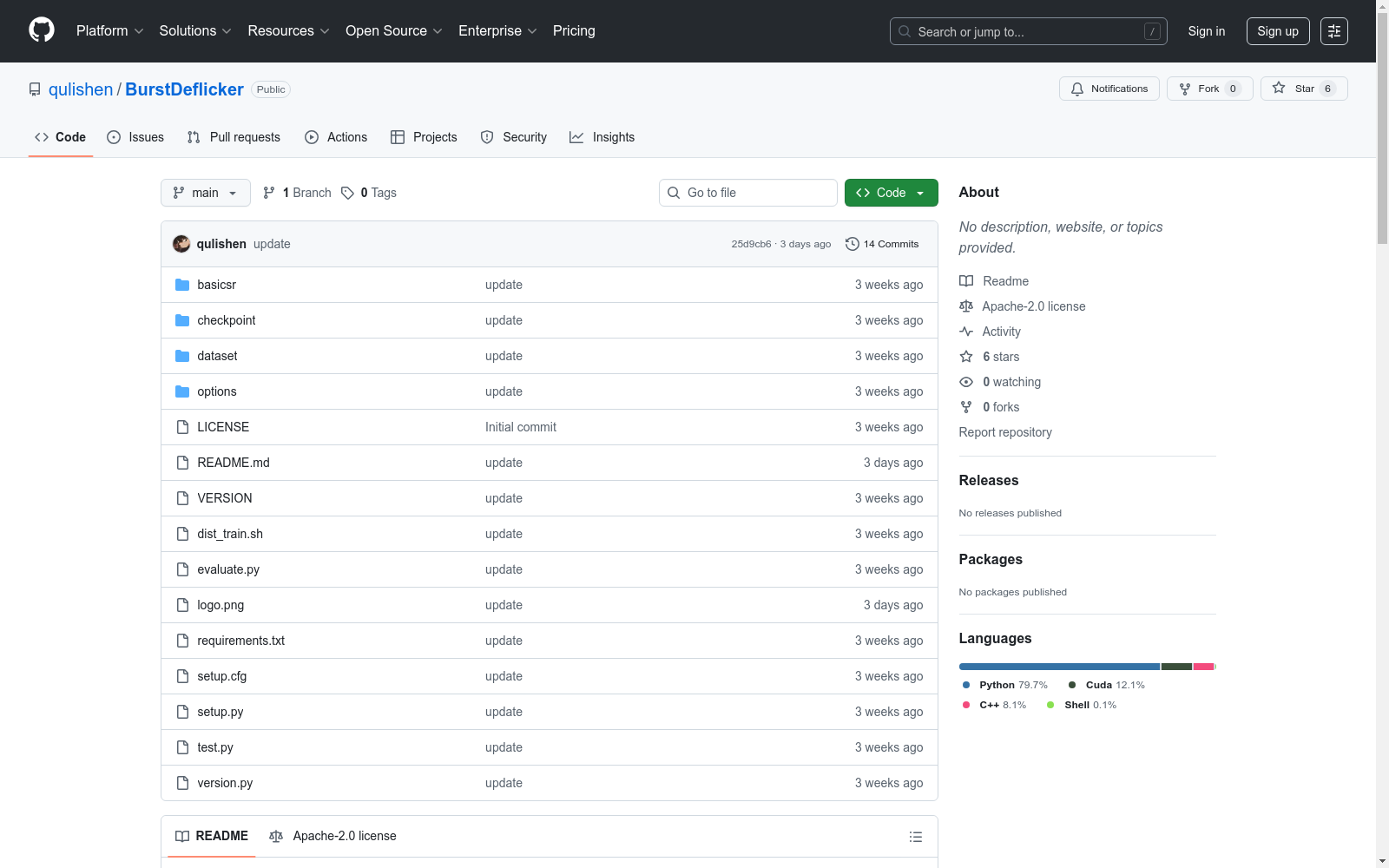Click the forks icon in About
This screenshot has height=868, width=1389.
(x=966, y=407)
